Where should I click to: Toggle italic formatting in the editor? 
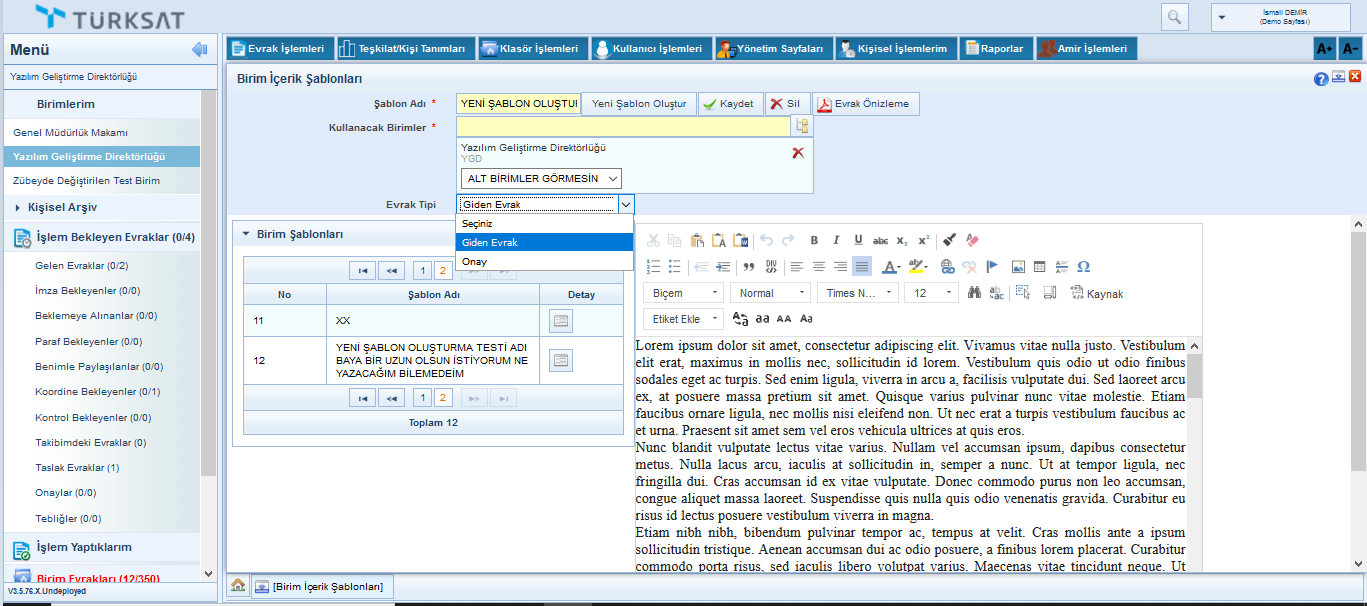click(837, 240)
